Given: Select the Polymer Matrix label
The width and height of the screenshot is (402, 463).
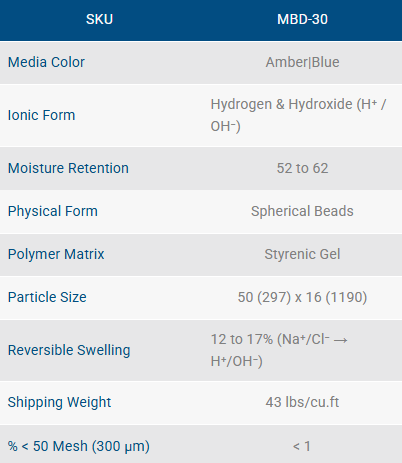Looking at the screenshot, I should (56, 254).
